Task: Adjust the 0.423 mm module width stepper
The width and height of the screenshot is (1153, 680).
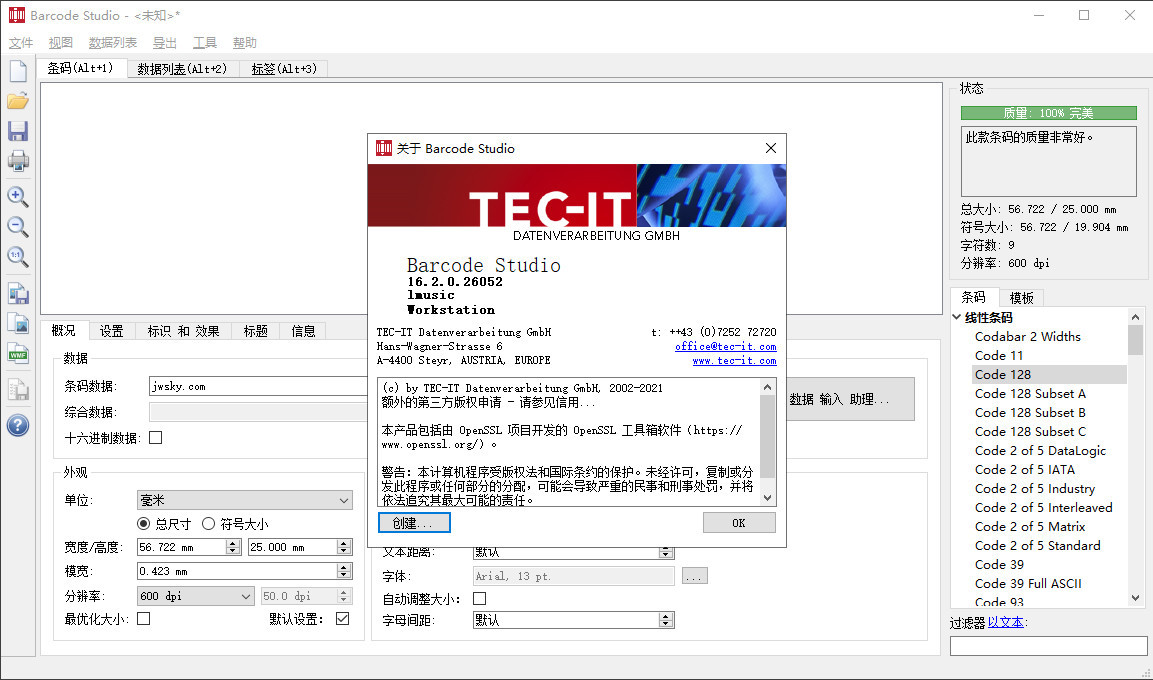Action: point(343,570)
